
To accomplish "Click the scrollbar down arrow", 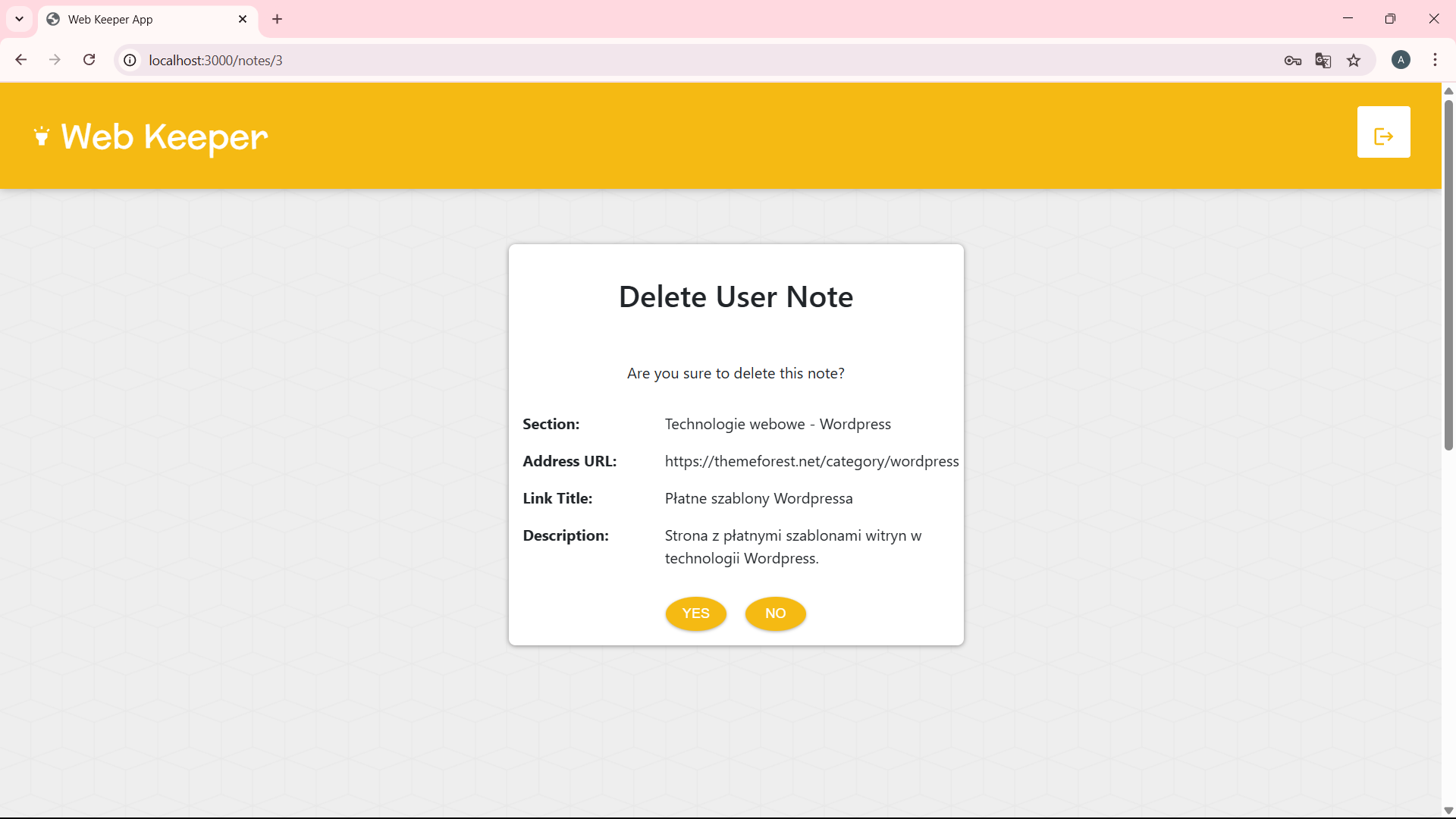I will pyautogui.click(x=1448, y=811).
